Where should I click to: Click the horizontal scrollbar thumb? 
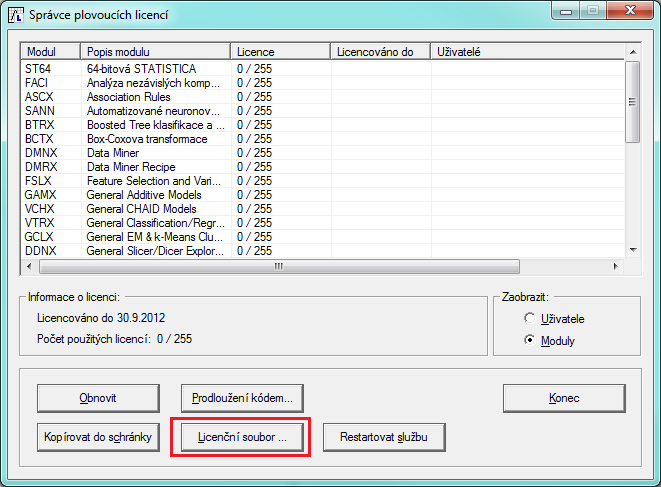click(279, 266)
